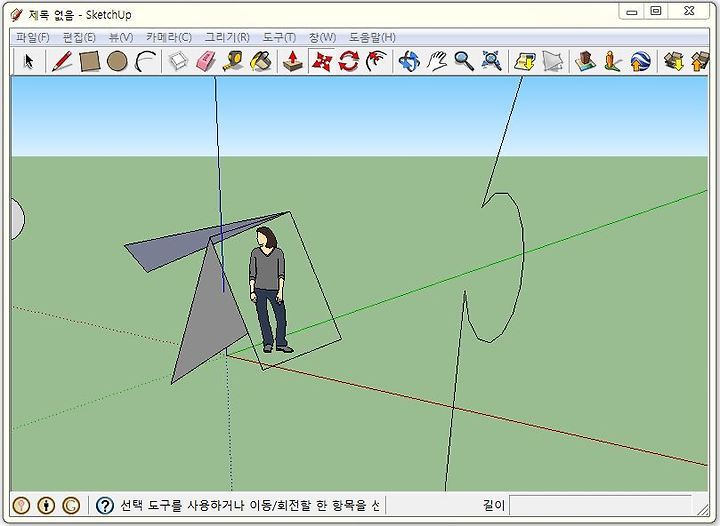Open the 편집(E) menu
This screenshot has height=526, width=720.
79,37
